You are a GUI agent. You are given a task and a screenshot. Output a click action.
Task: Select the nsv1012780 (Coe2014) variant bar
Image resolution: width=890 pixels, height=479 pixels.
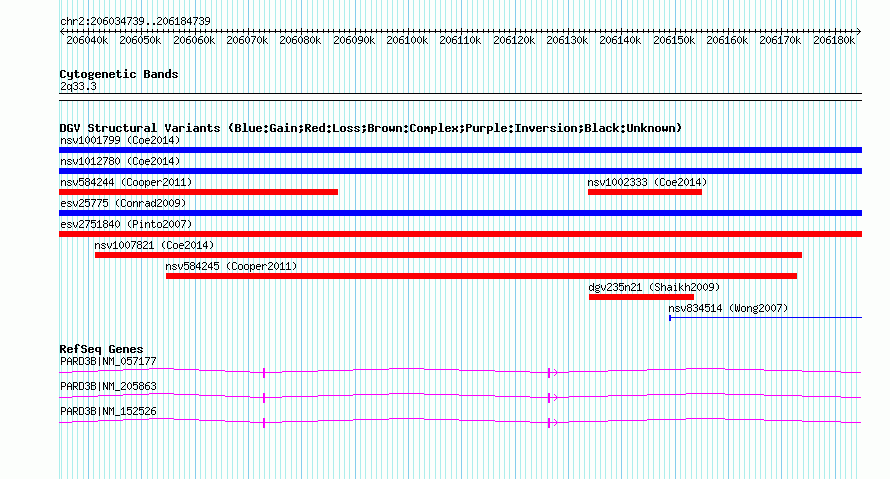tap(460, 171)
